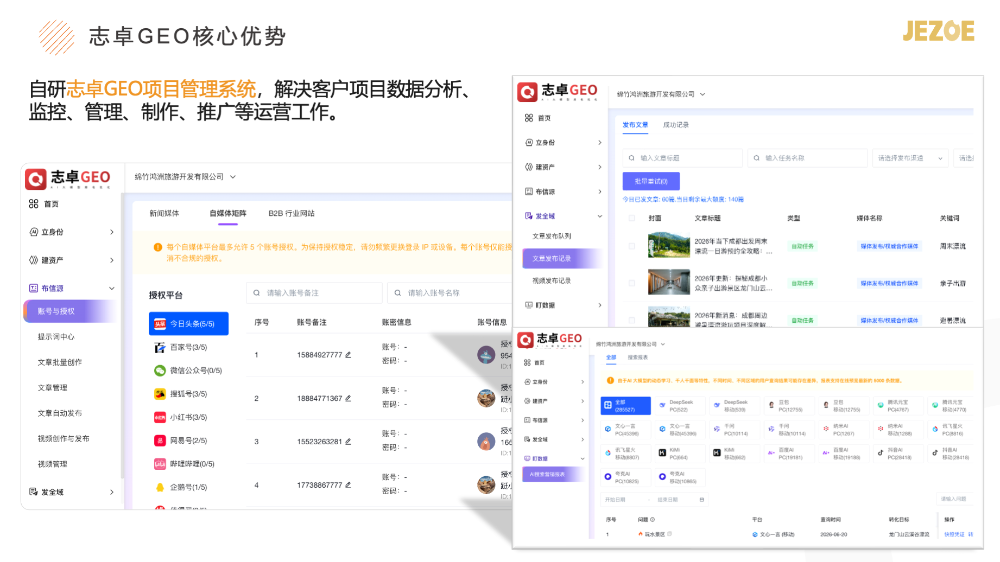1000x562 pixels.
Task: Click 布信源 sidebar icon in left window
Action: [x=34, y=288]
